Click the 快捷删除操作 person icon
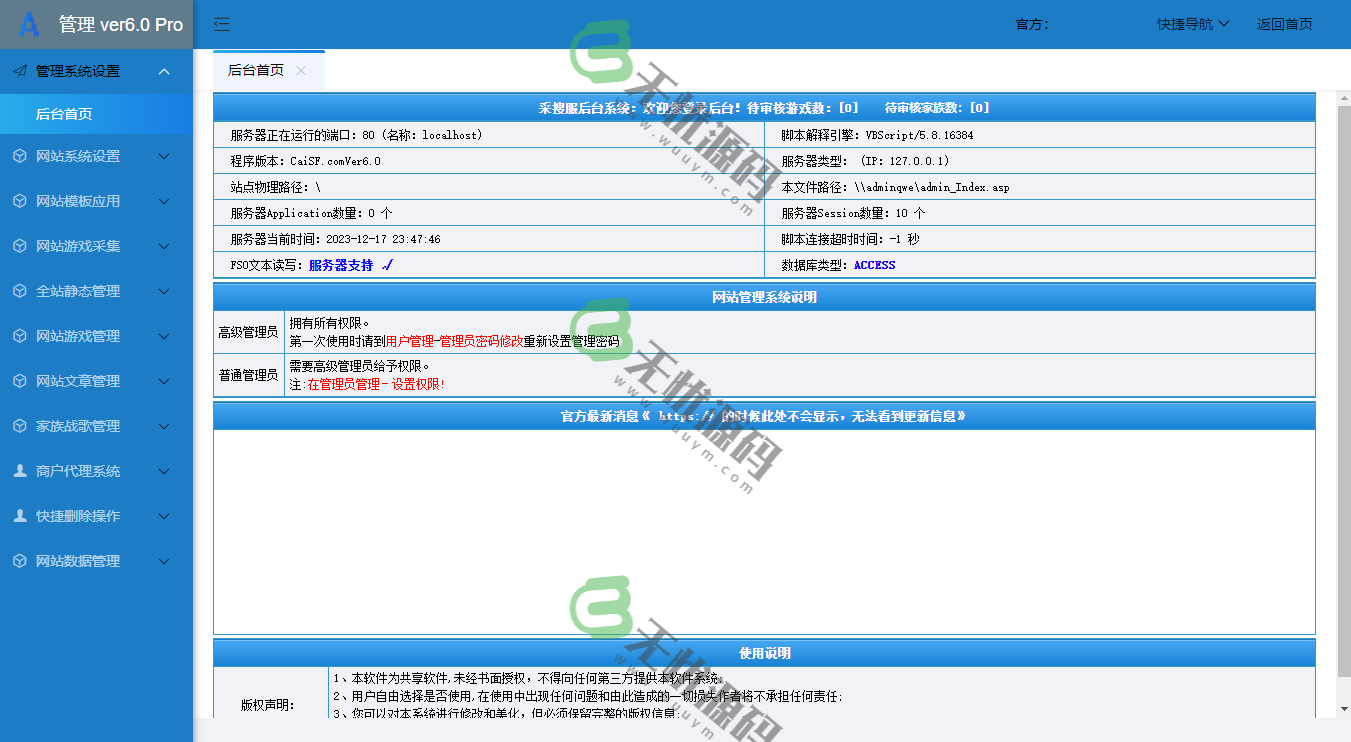1351x742 pixels. (22, 516)
